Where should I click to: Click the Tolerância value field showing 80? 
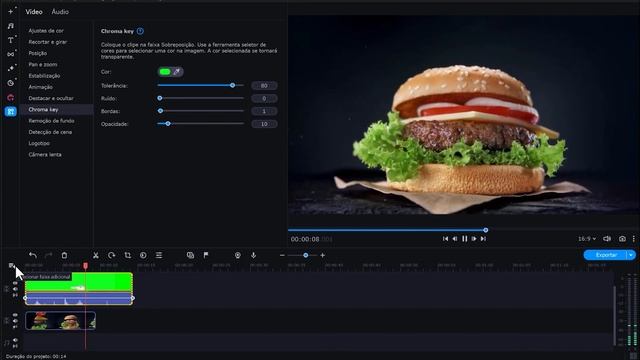[x=264, y=86]
